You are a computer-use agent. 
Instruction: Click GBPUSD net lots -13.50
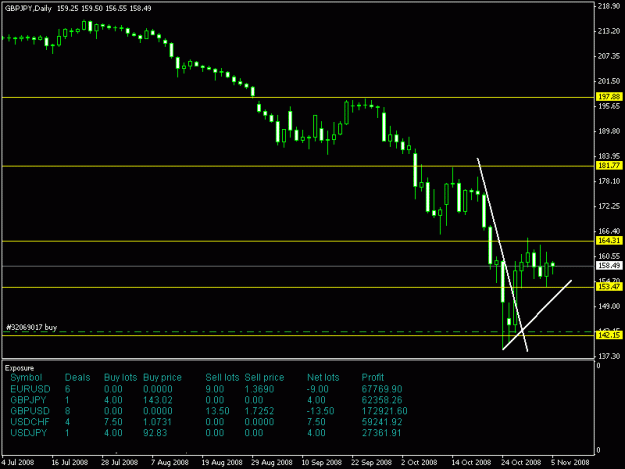point(320,411)
